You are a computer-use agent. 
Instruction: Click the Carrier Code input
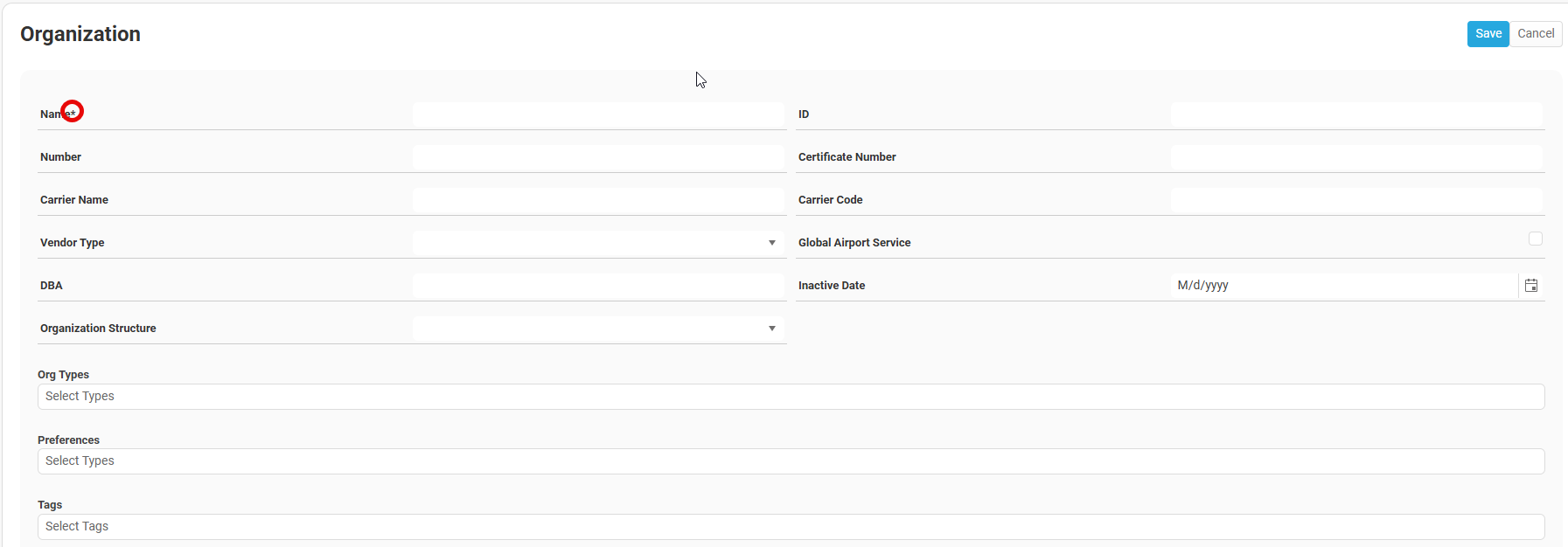point(1356,200)
